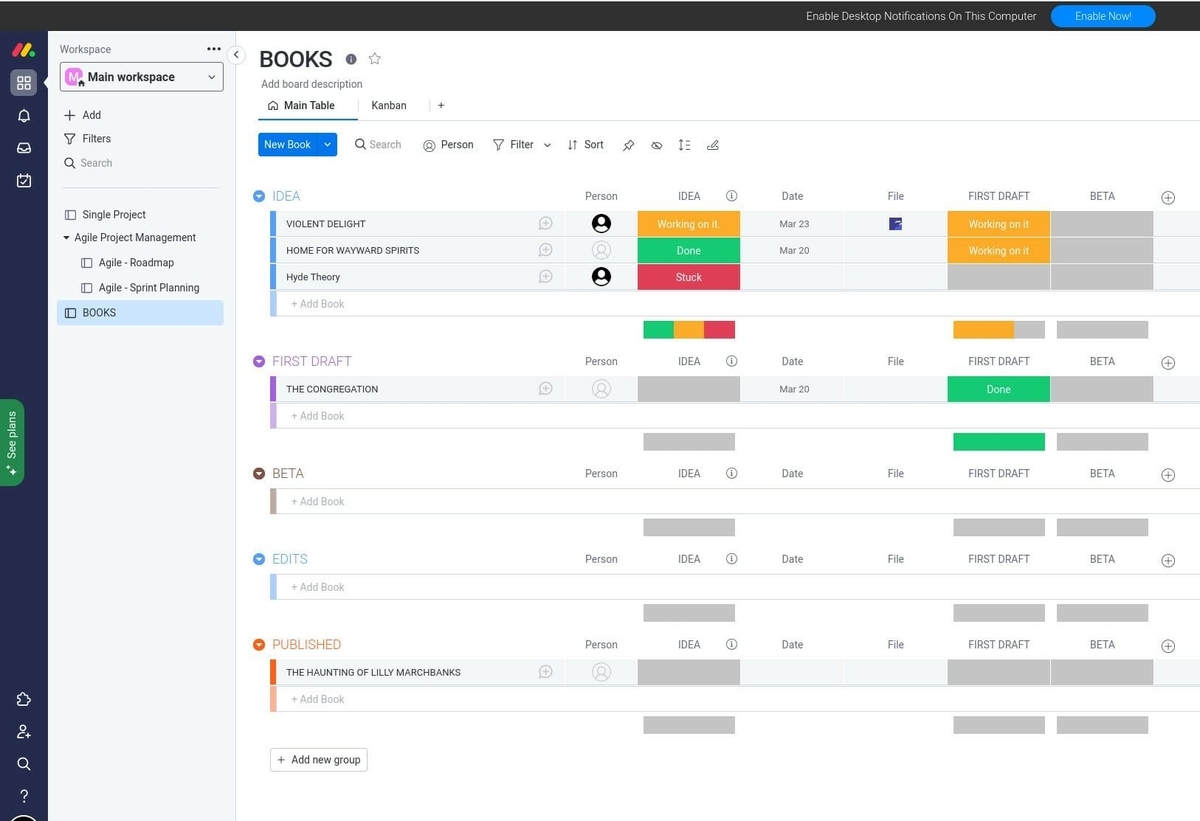Click the New Book button
Screen dimensions: 1200x821
[290, 144]
